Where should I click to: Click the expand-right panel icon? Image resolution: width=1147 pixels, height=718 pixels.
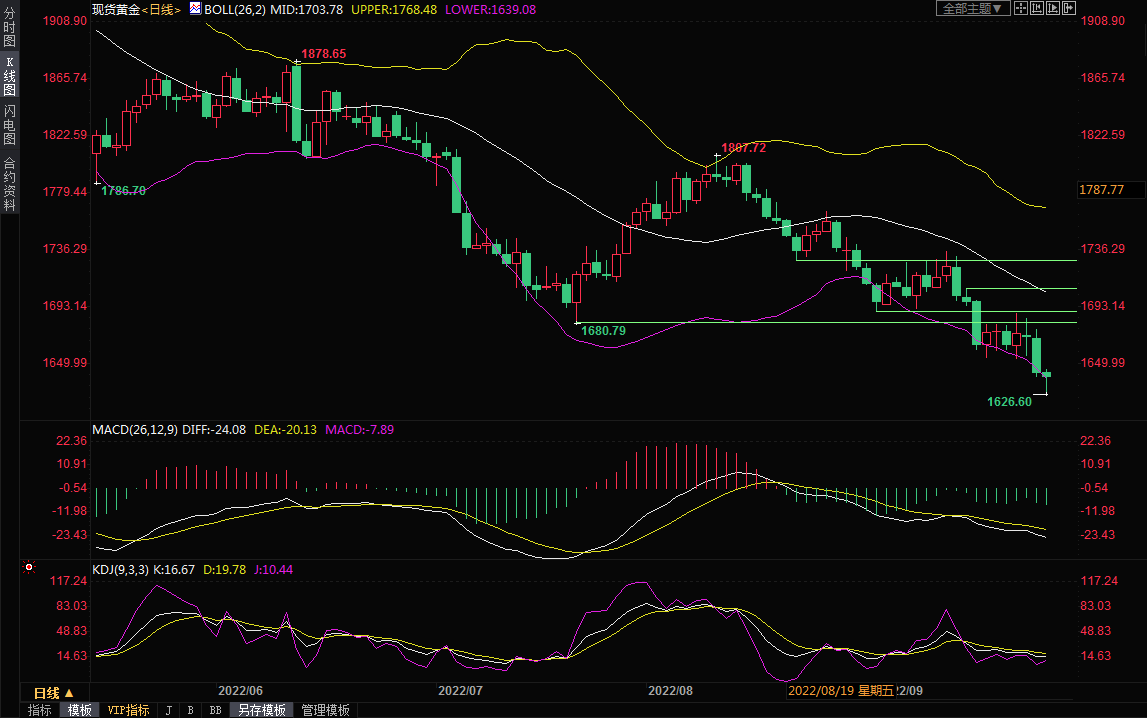[1069, 8]
